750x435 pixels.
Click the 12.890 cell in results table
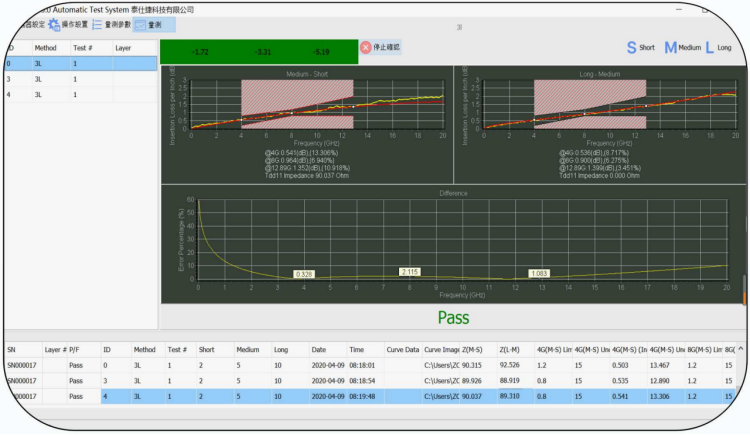point(660,381)
